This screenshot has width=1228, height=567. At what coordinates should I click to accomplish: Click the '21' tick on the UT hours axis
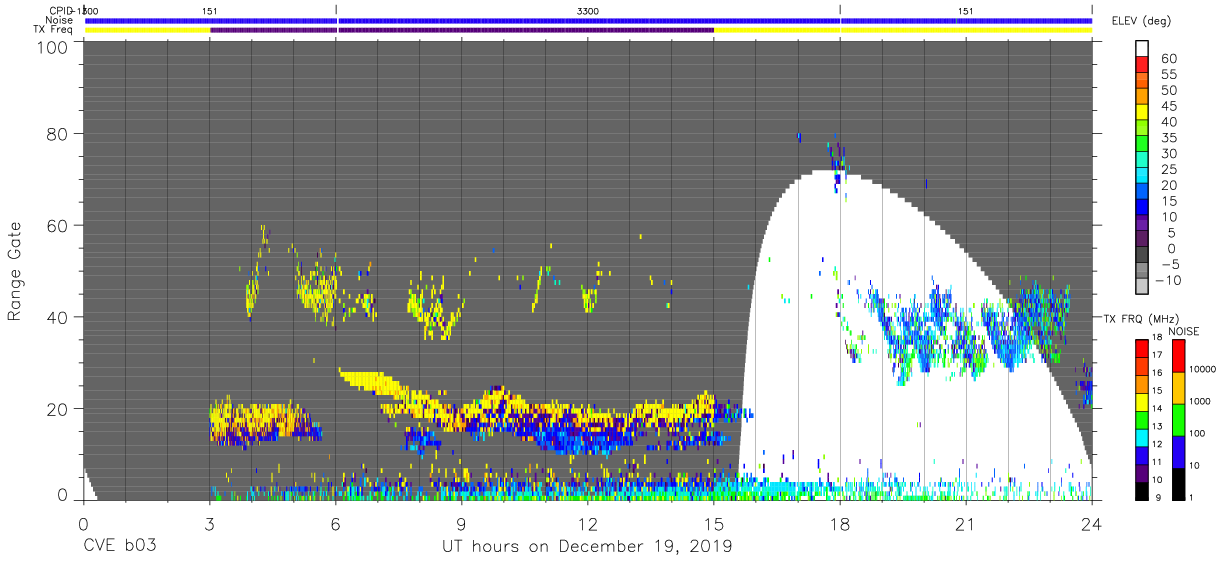click(x=966, y=523)
